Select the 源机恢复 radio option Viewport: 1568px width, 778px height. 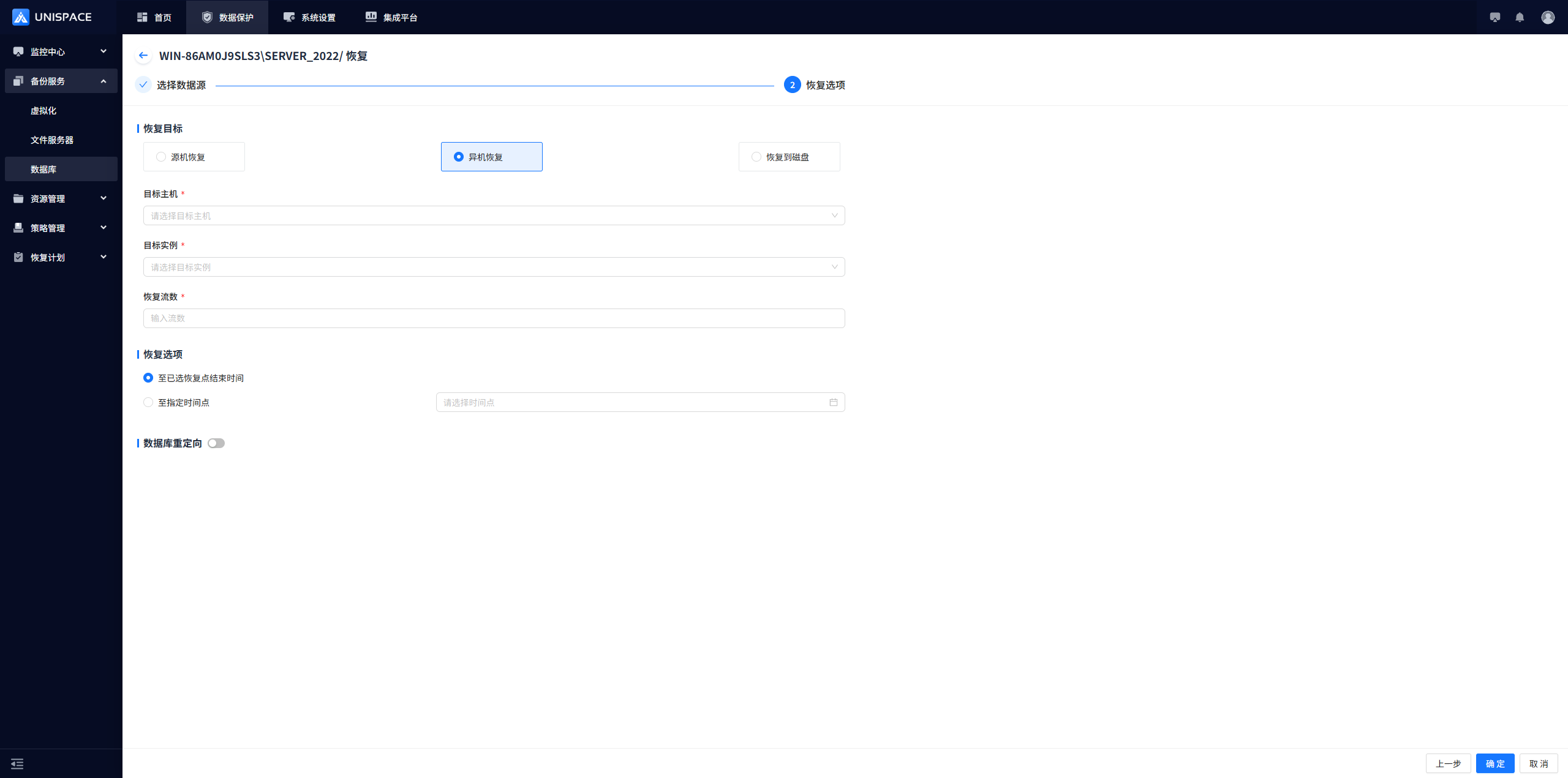pyautogui.click(x=161, y=157)
